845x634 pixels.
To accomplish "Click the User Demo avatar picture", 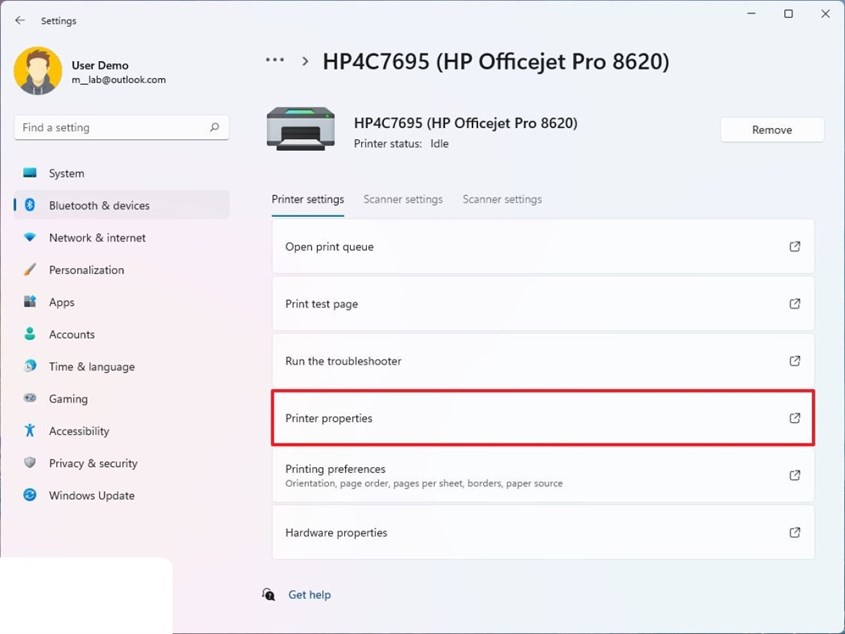I will (37, 72).
